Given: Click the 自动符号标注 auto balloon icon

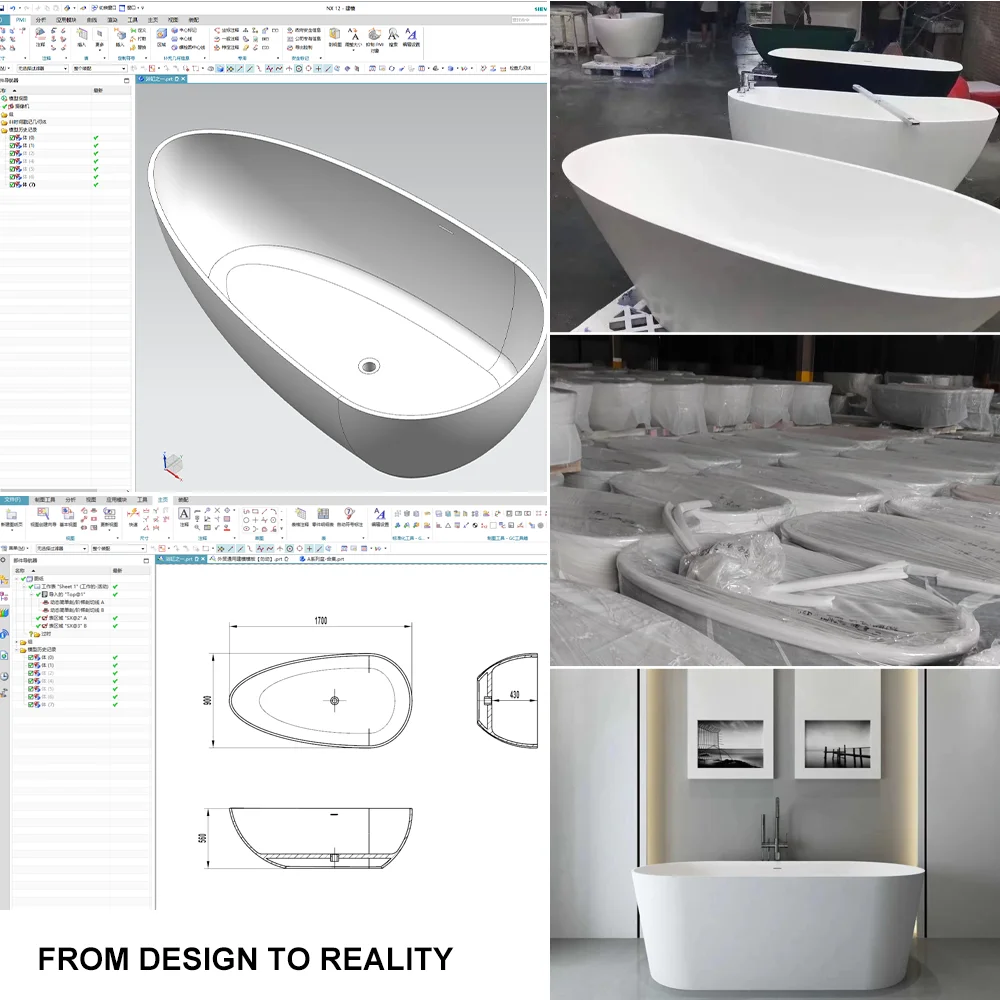Looking at the screenshot, I should pos(349,515).
